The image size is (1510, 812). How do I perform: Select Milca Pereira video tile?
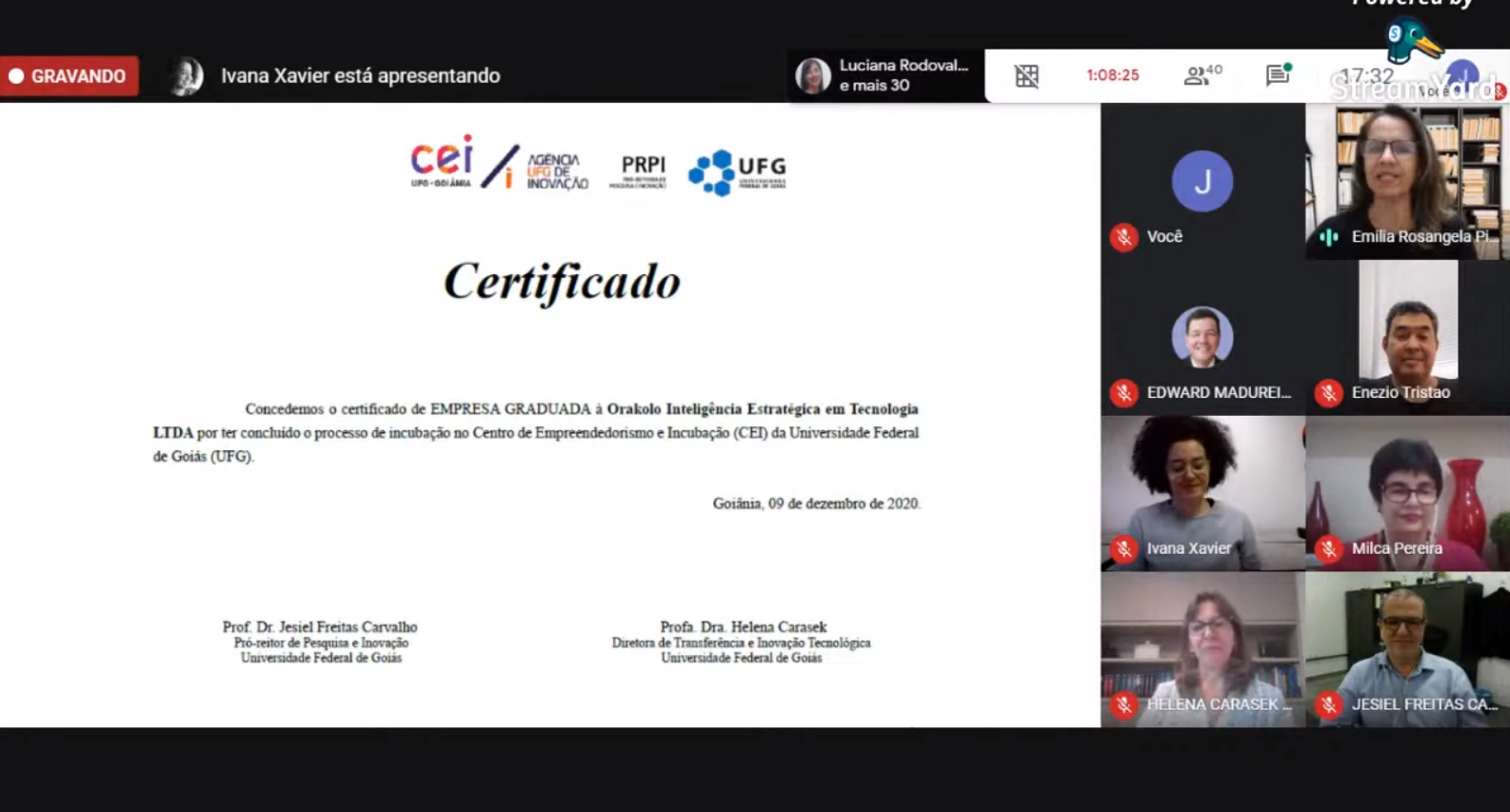(x=1407, y=494)
